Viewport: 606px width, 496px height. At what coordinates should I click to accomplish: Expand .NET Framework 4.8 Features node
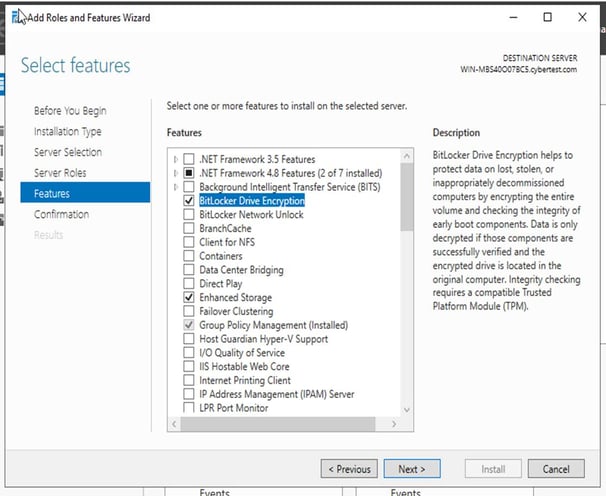coord(176,173)
